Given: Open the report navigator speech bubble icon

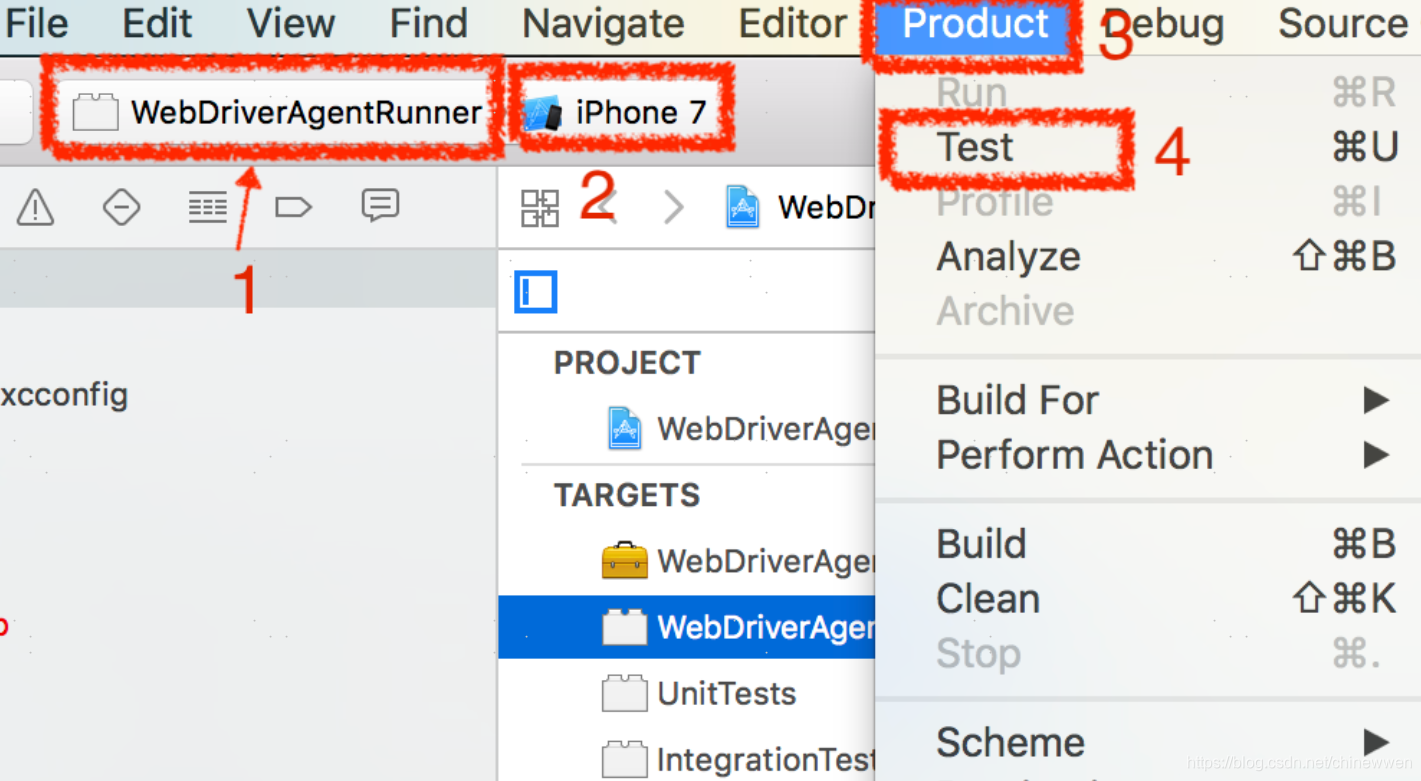Looking at the screenshot, I should pyautogui.click(x=380, y=206).
